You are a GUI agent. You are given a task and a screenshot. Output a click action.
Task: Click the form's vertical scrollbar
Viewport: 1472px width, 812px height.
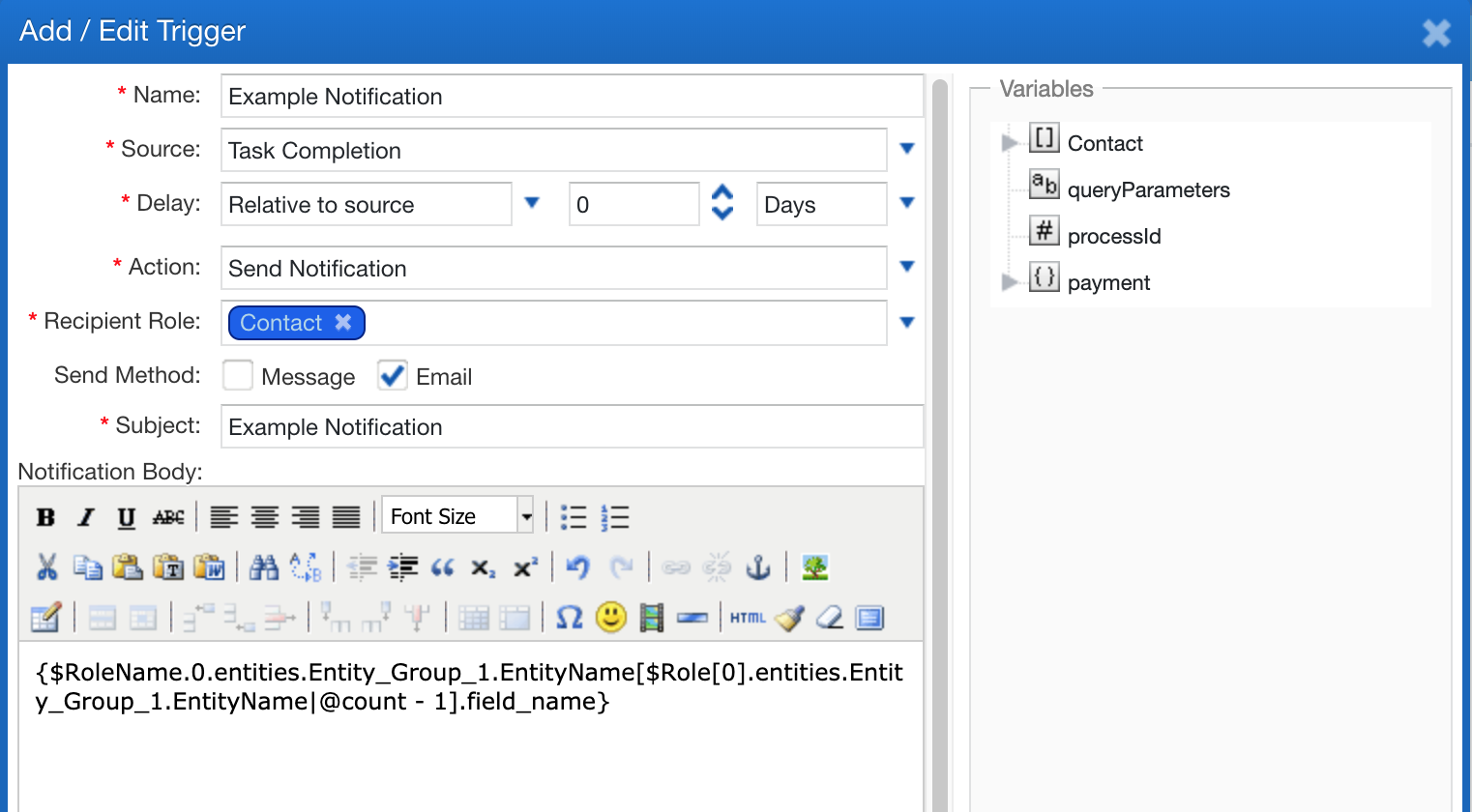pyautogui.click(x=940, y=445)
